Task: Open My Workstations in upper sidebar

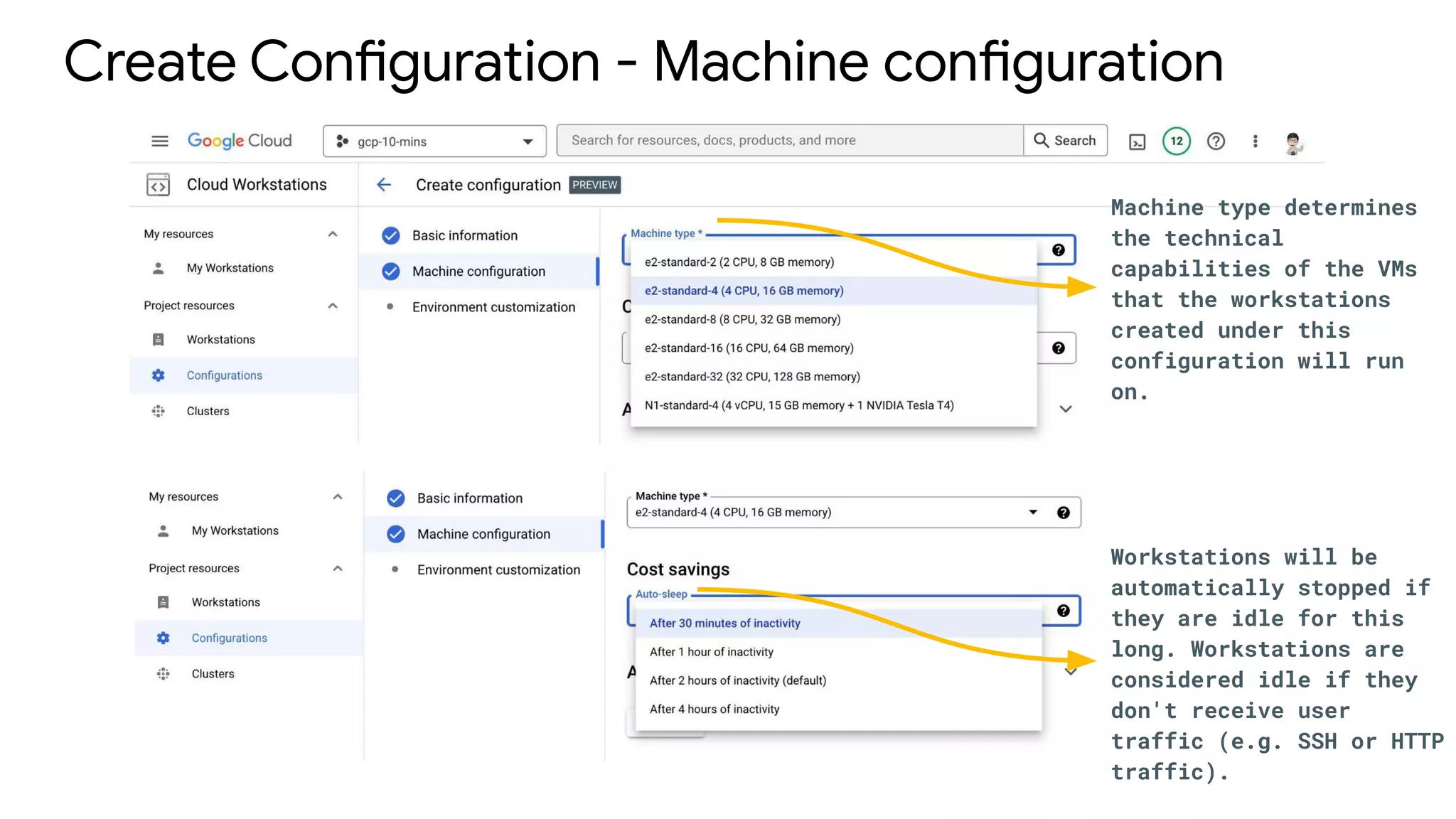Action: [230, 268]
